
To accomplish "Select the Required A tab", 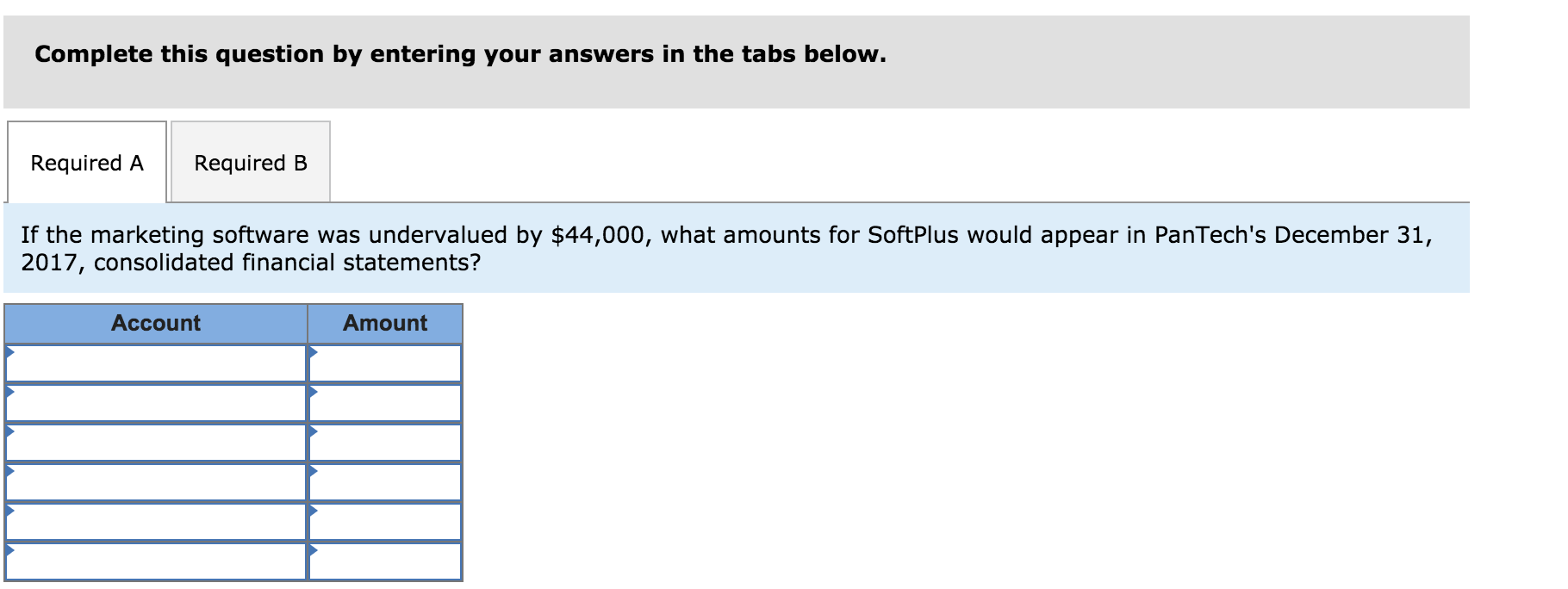I will pos(85,163).
